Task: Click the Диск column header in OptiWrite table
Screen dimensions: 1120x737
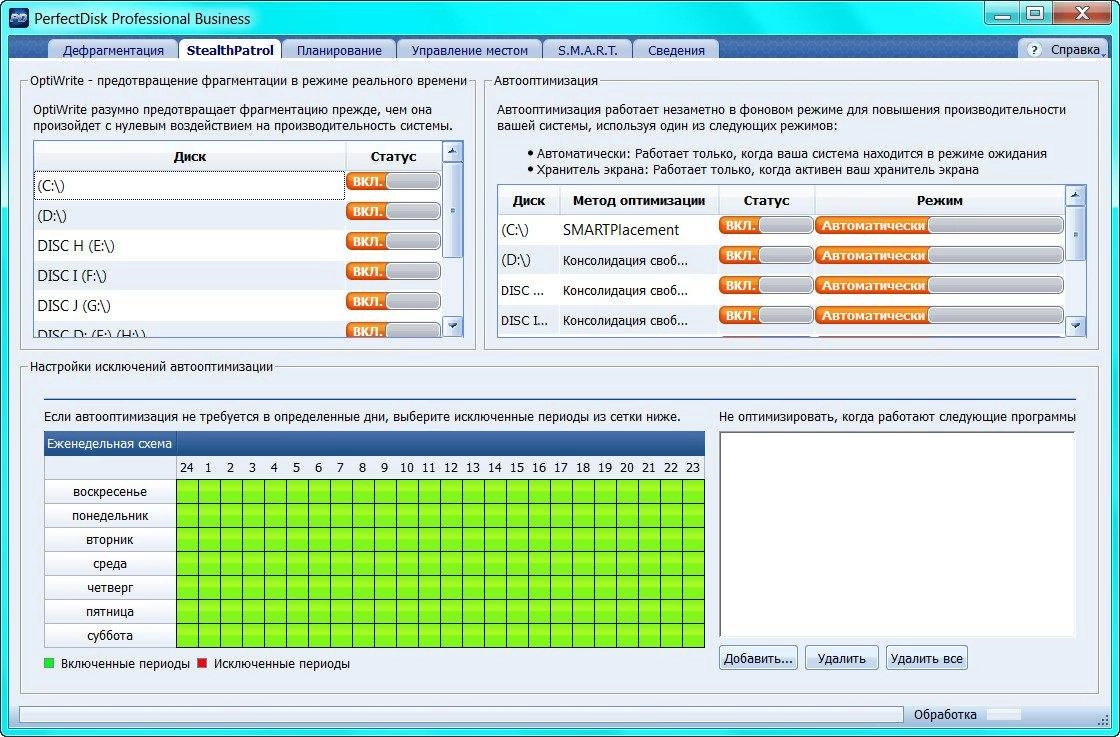Action: [x=189, y=156]
